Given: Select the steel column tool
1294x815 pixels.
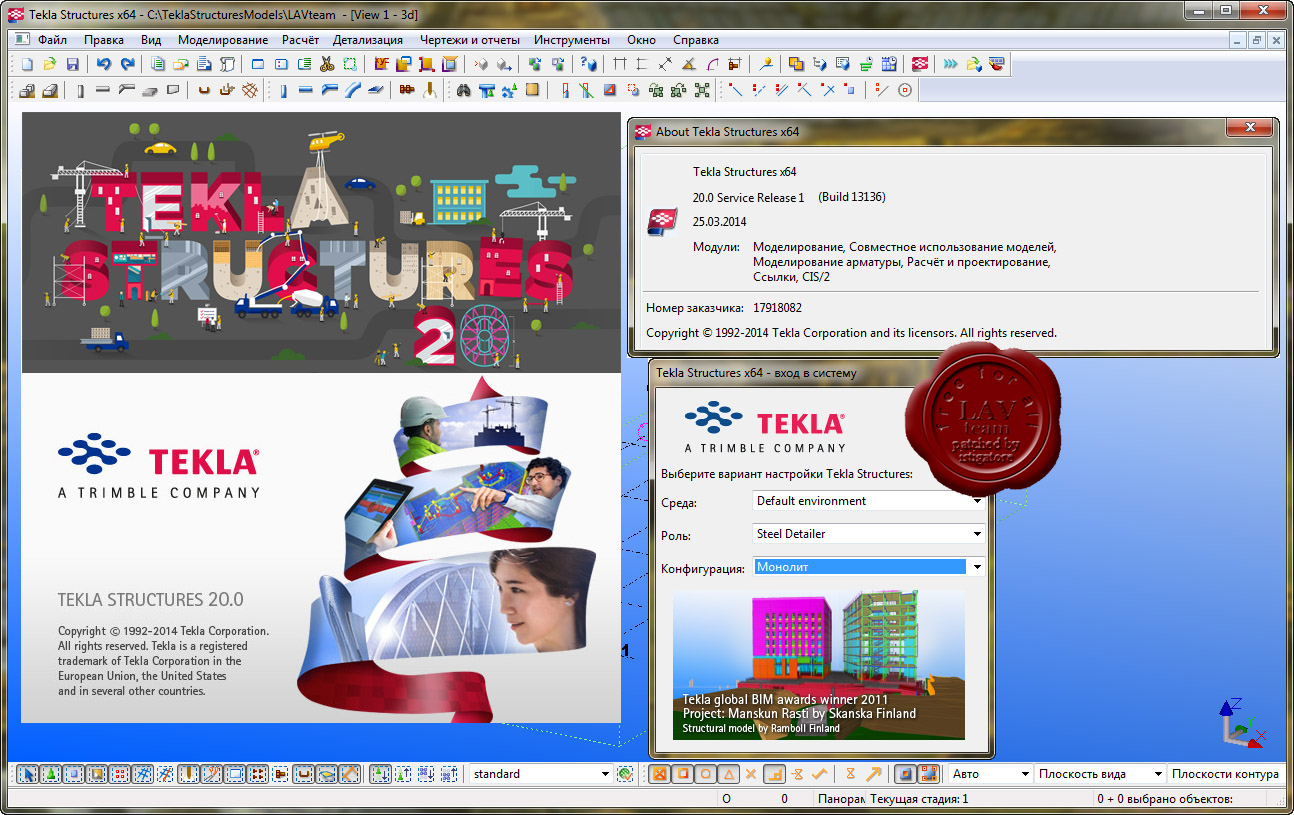Looking at the screenshot, I should 283,90.
